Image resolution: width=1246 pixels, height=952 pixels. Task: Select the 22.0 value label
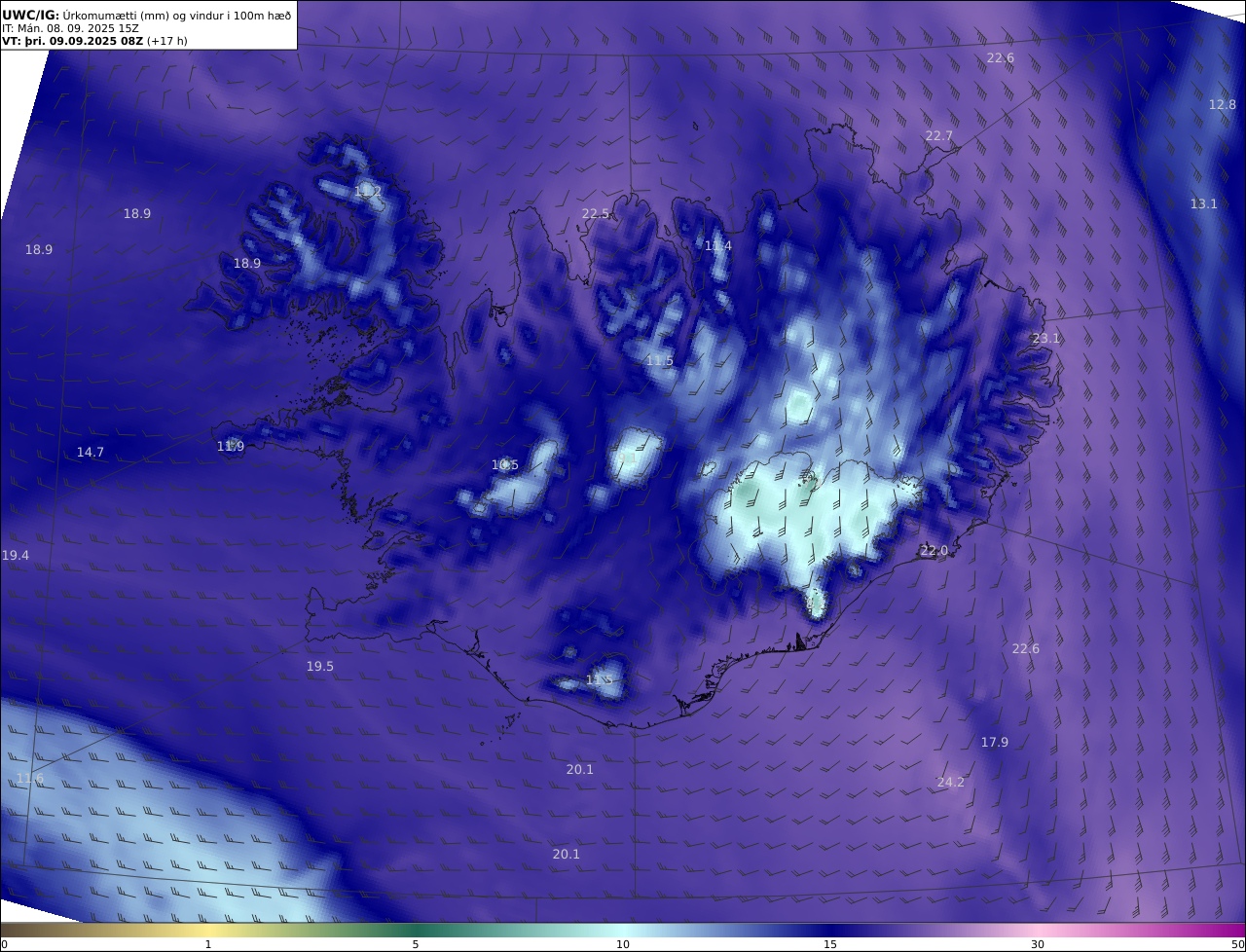[x=934, y=551]
